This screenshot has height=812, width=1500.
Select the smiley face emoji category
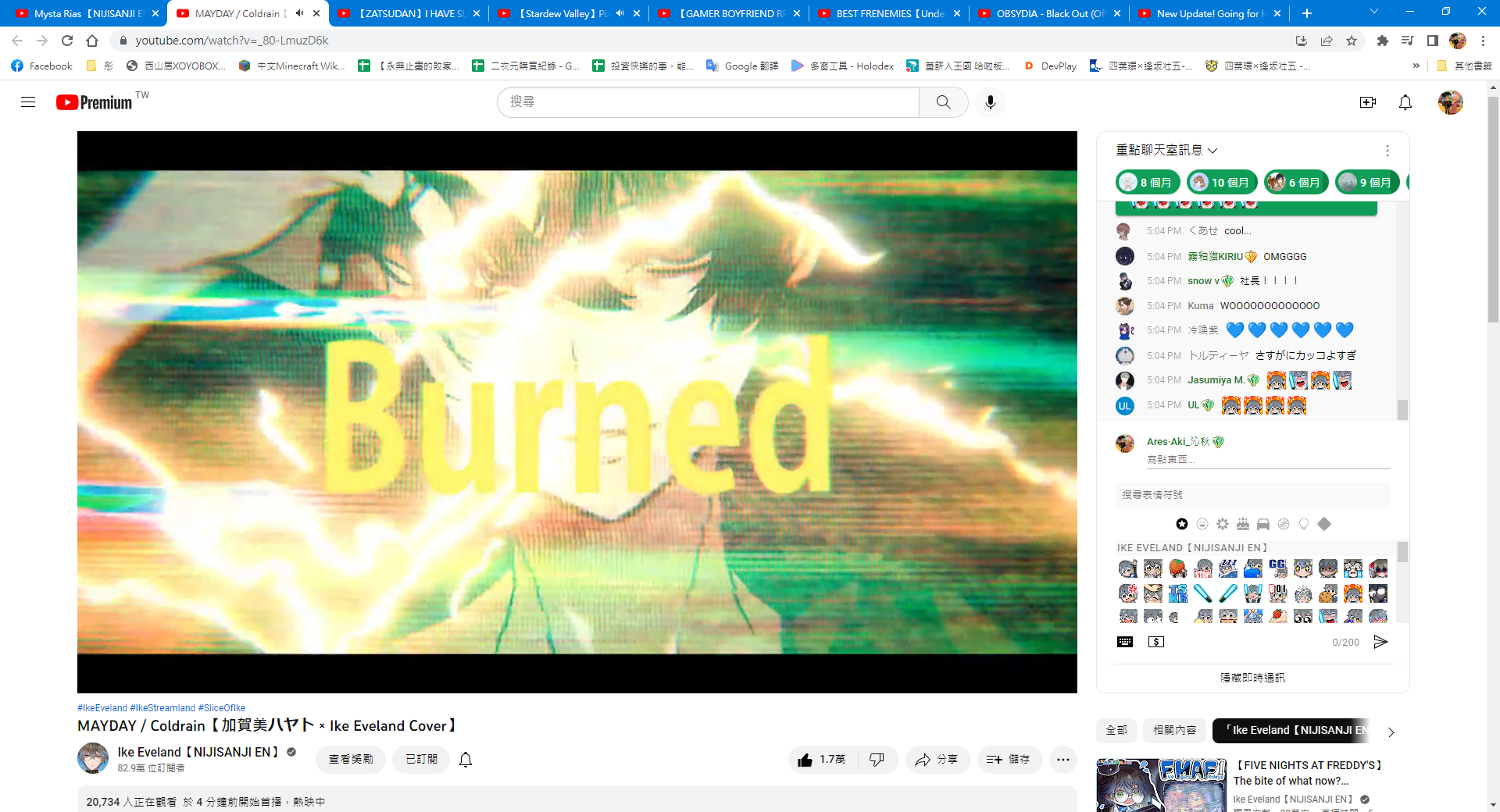tap(1202, 524)
